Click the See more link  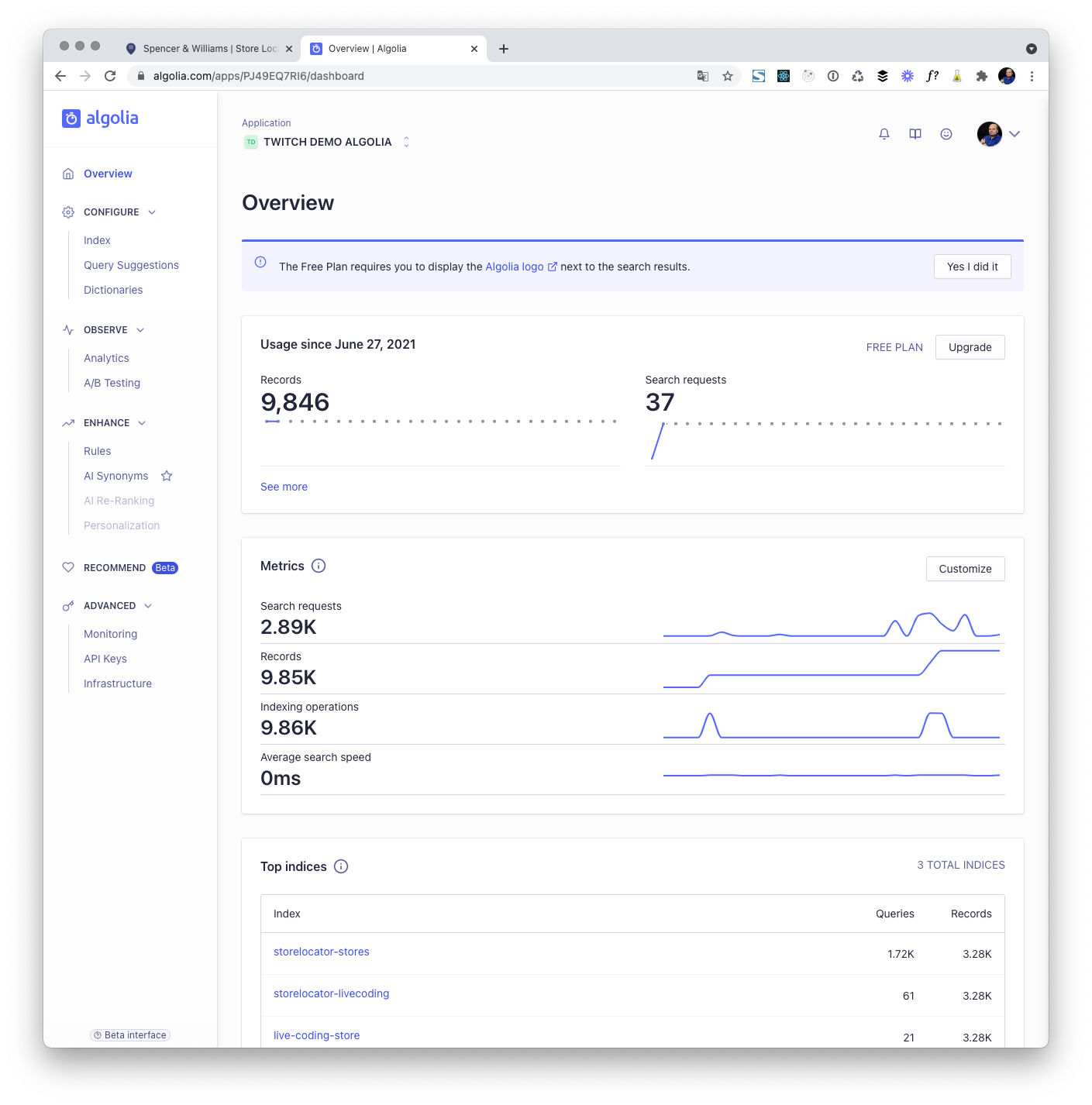pyautogui.click(x=284, y=487)
